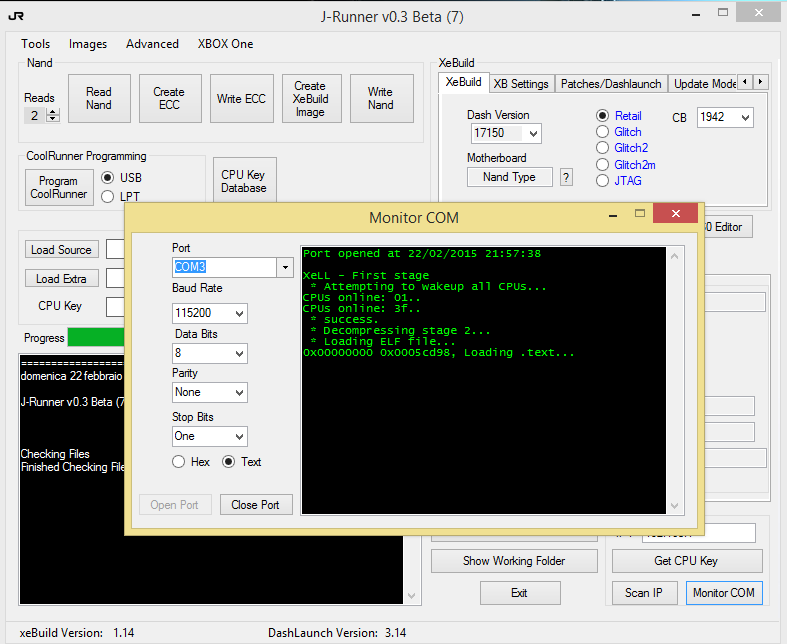Click the Write Nand button
787x644 pixels.
[381, 98]
